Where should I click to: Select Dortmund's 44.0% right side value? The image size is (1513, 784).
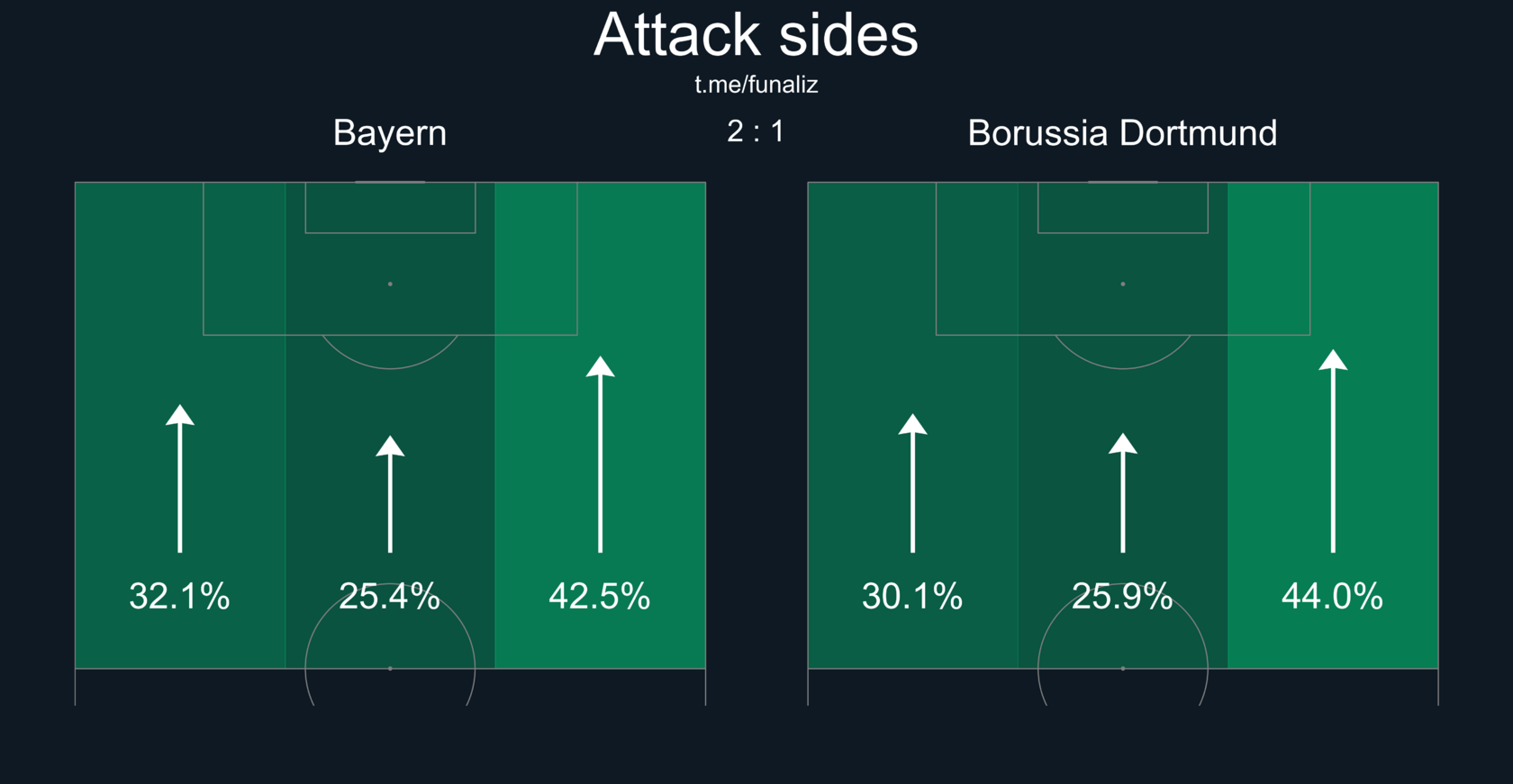(x=1332, y=596)
